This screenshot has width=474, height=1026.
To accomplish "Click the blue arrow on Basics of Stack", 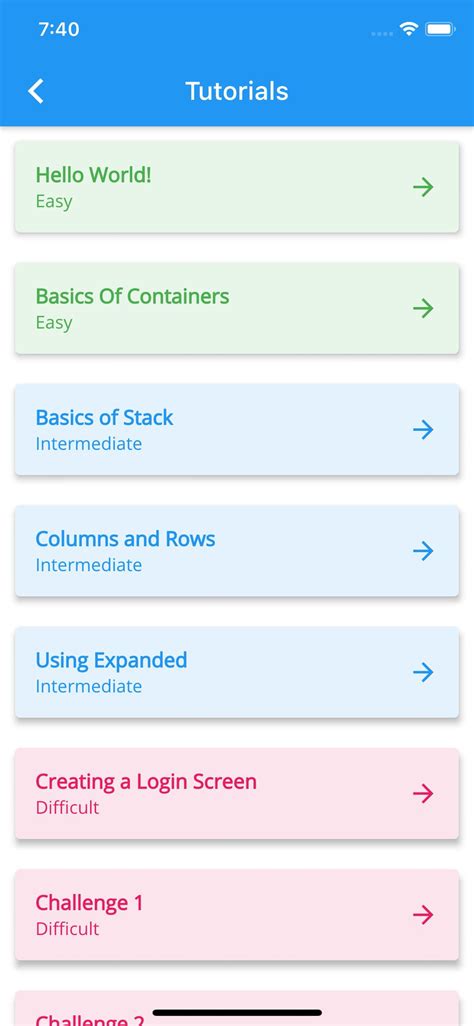I will (424, 430).
